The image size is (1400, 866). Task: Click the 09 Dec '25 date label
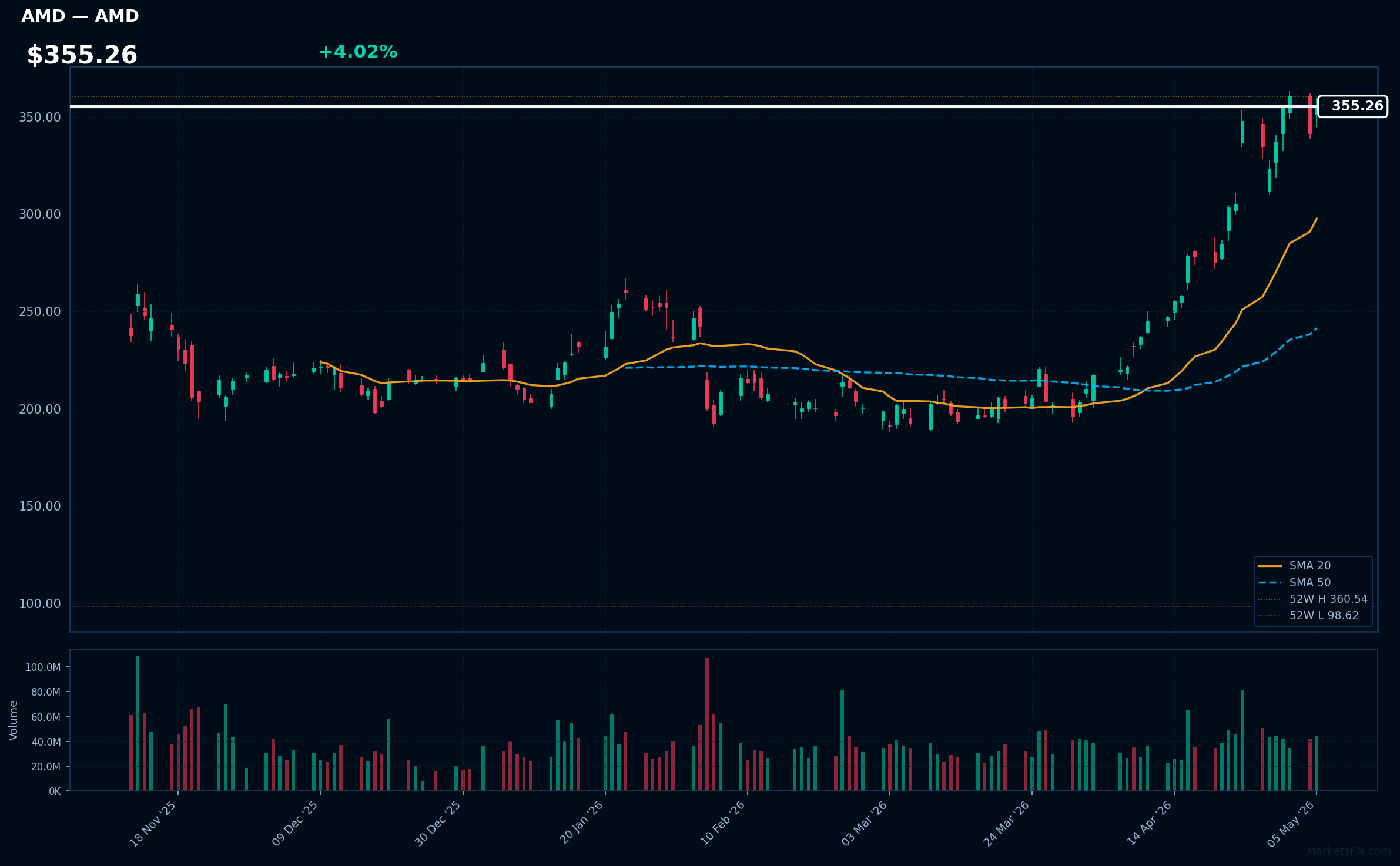295,824
